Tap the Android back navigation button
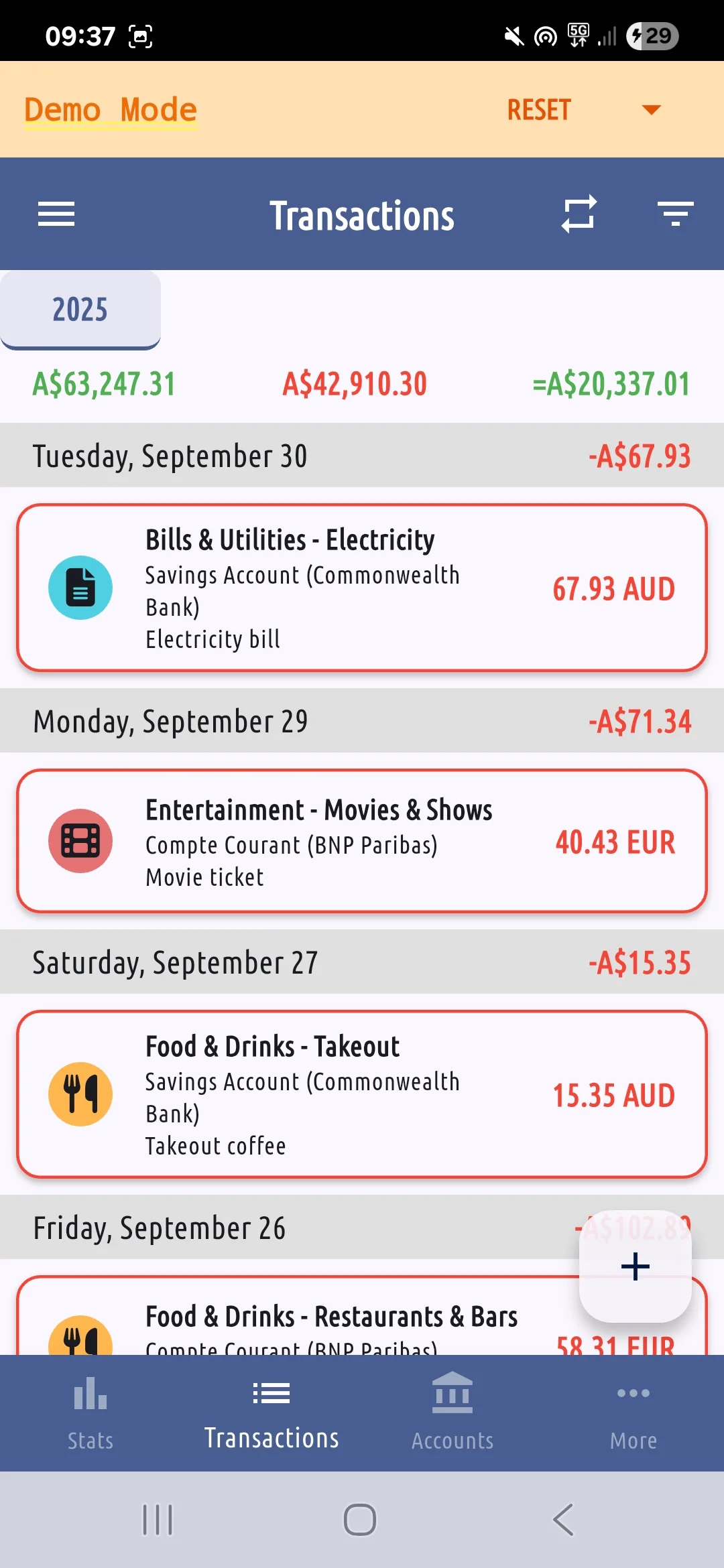The image size is (724, 1568). tap(563, 1520)
